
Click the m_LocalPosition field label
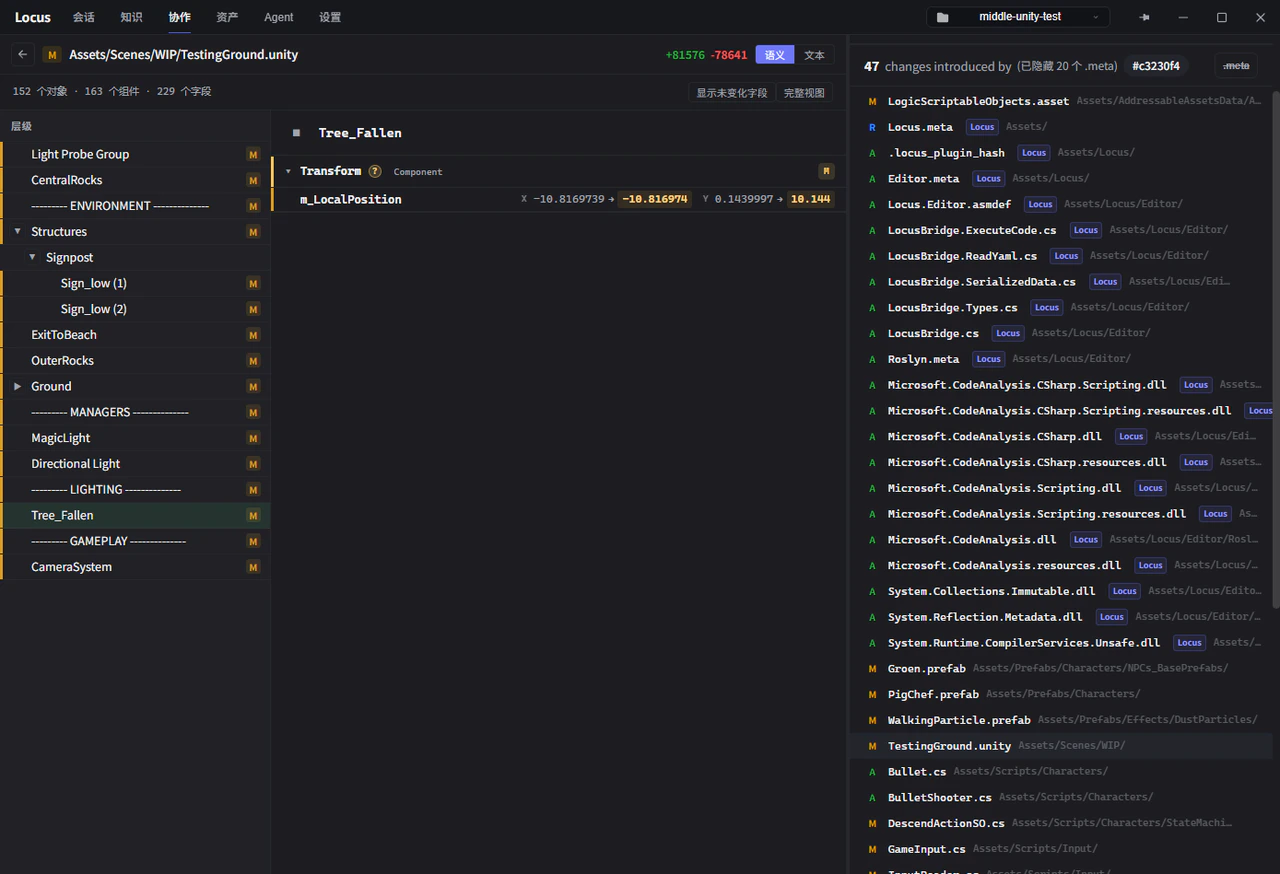351,199
